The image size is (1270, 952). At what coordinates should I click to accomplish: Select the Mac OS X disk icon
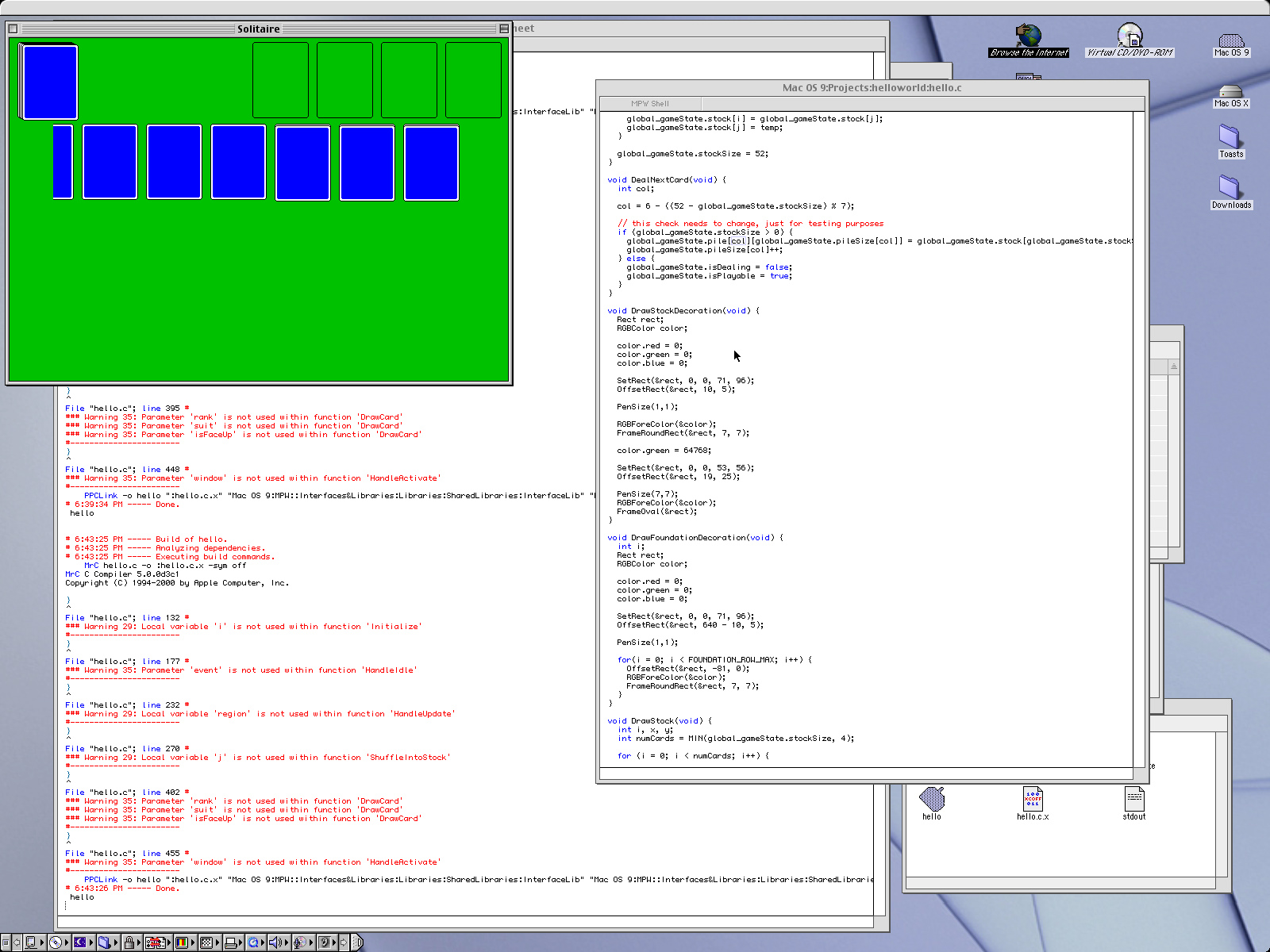1231,95
